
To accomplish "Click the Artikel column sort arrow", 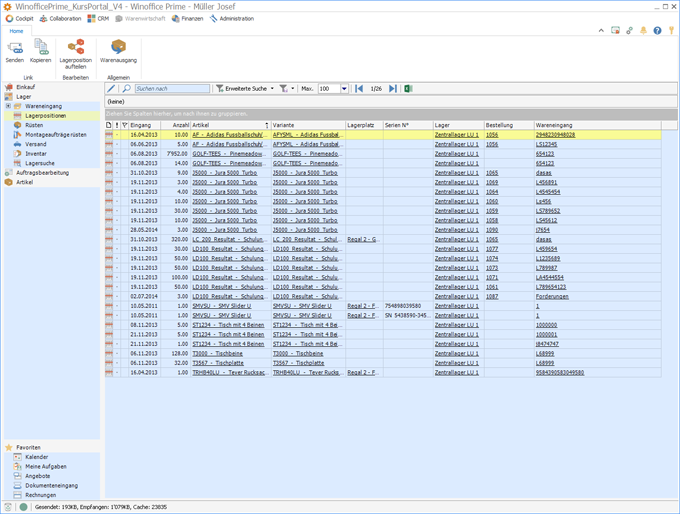I will 267,125.
